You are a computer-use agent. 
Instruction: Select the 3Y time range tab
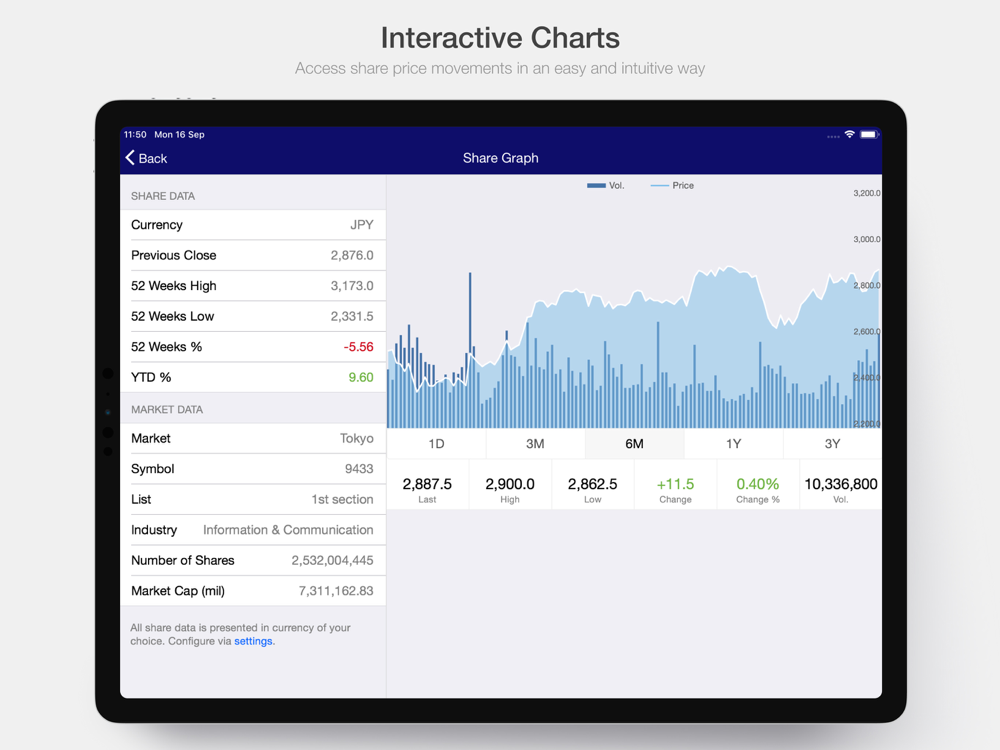click(x=832, y=444)
